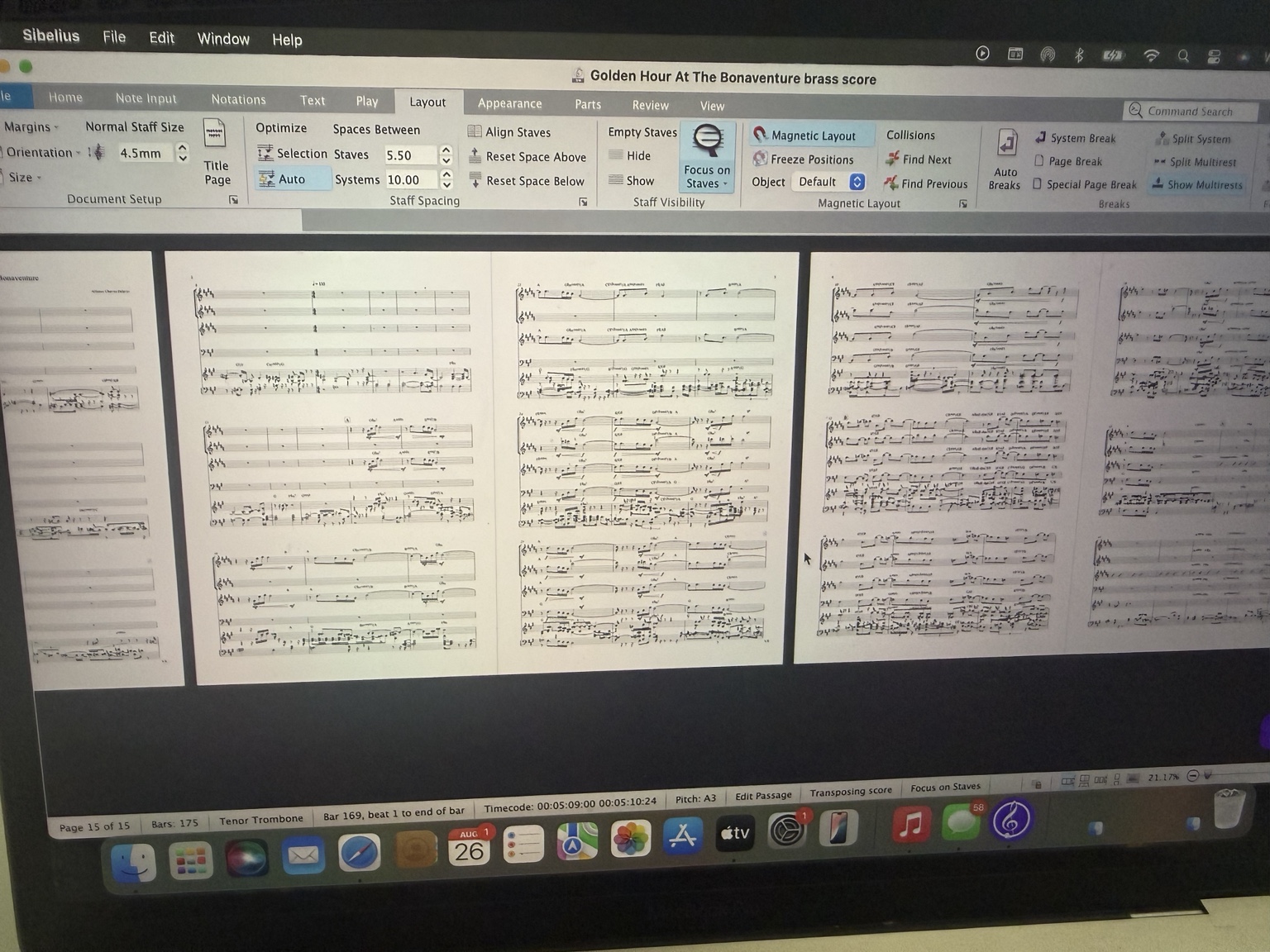This screenshot has height=952, width=1270.
Task: Apply Align Staves command
Action: [508, 132]
